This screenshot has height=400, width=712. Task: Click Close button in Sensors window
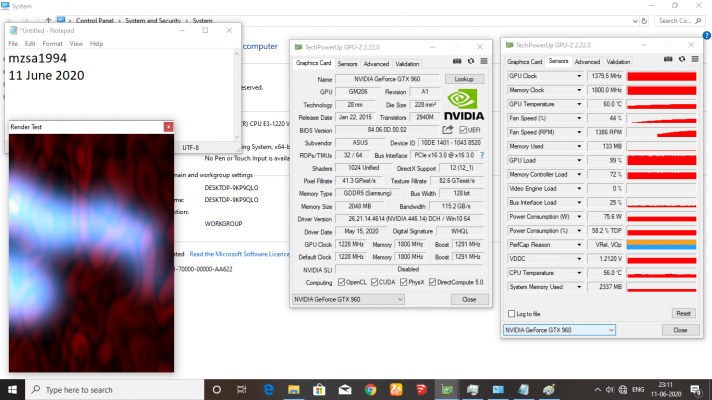point(680,330)
